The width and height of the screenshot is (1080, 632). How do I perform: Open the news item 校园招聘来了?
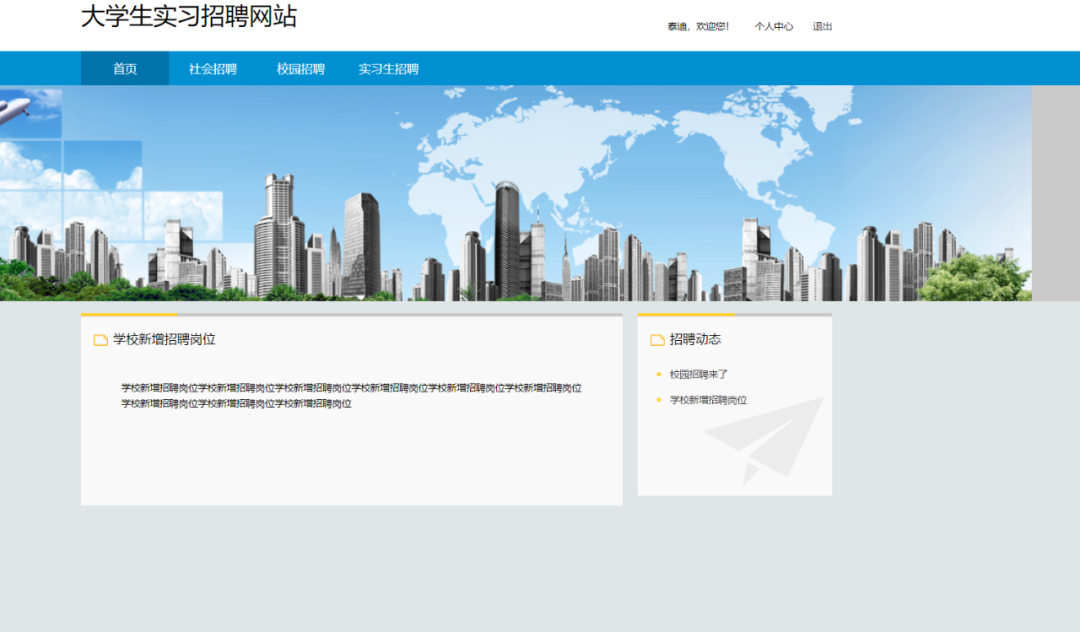698,375
